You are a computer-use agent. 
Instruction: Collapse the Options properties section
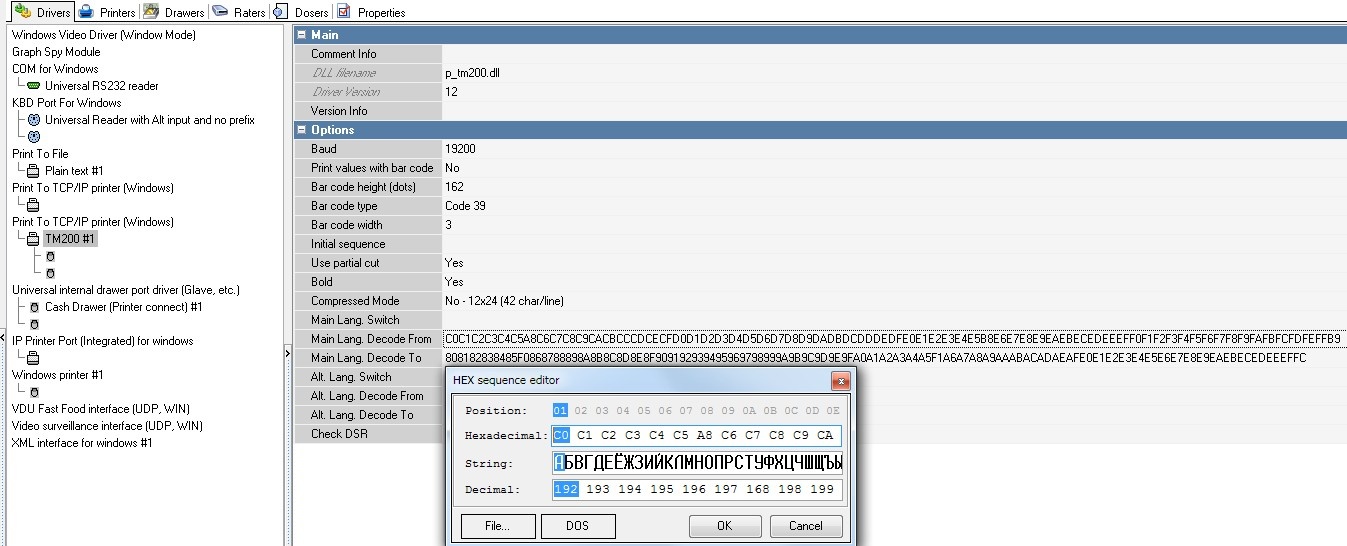(x=301, y=130)
